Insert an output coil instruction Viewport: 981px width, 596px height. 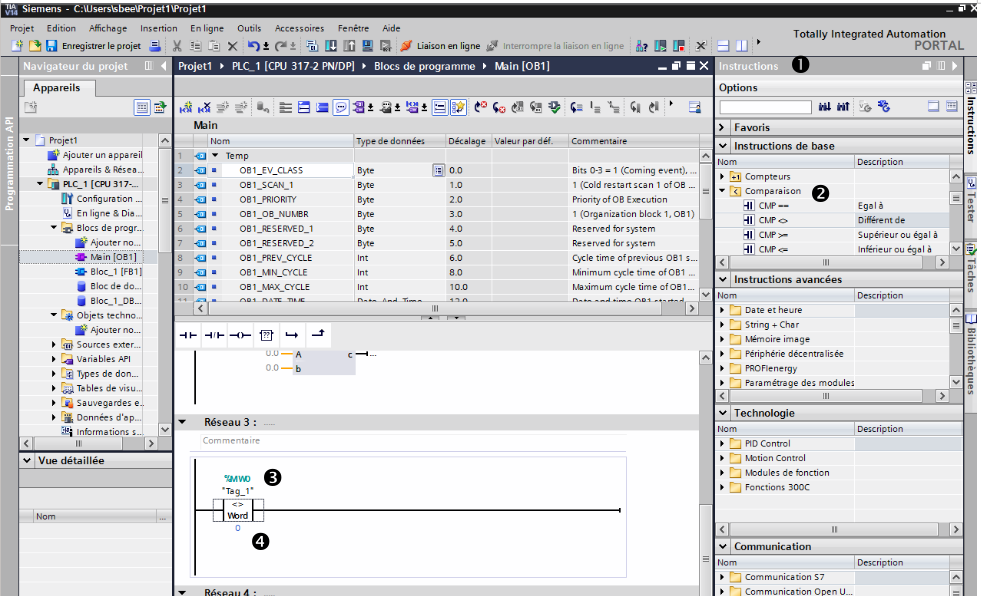click(x=239, y=335)
